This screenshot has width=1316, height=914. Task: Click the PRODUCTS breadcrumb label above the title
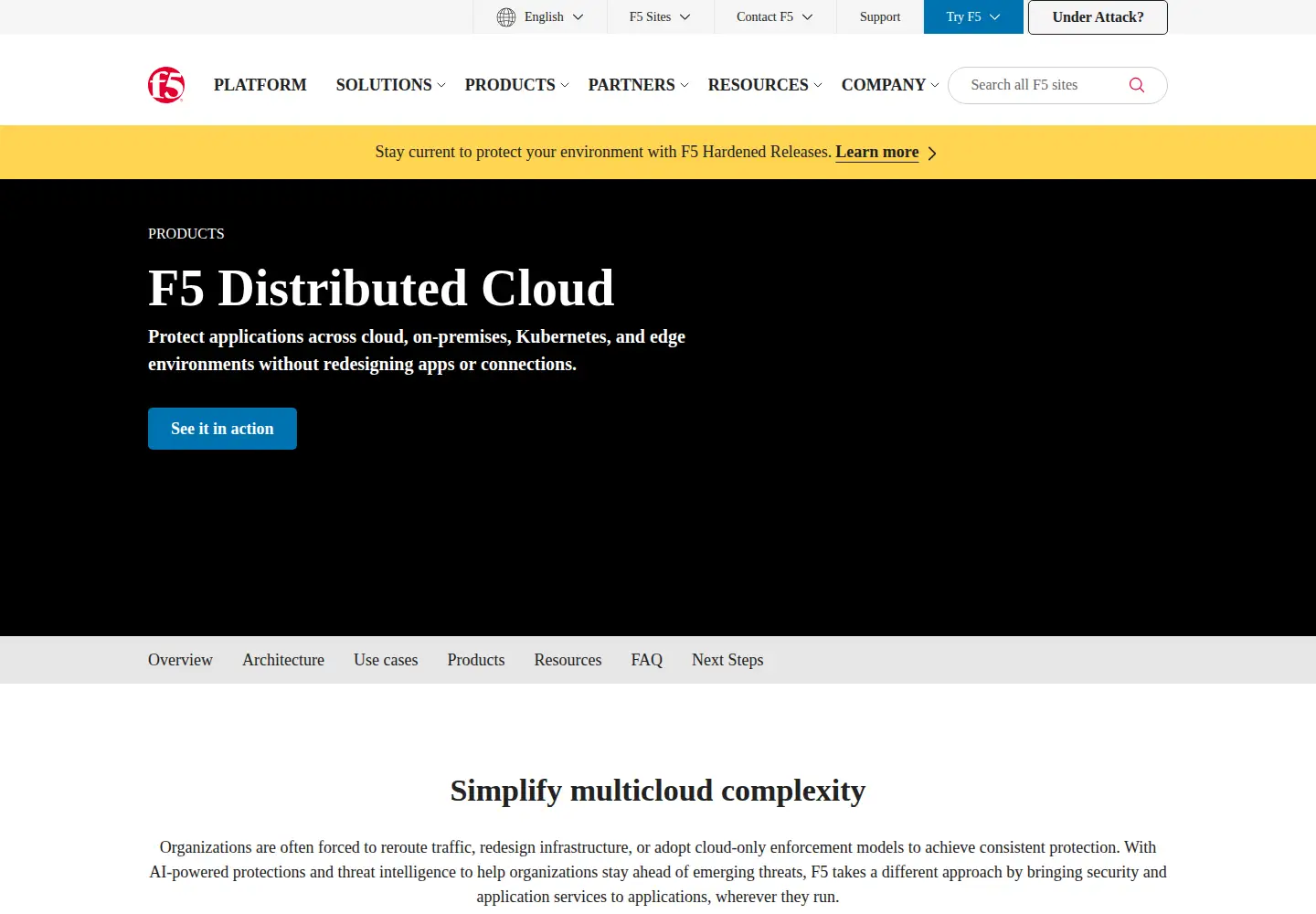pyautogui.click(x=186, y=234)
